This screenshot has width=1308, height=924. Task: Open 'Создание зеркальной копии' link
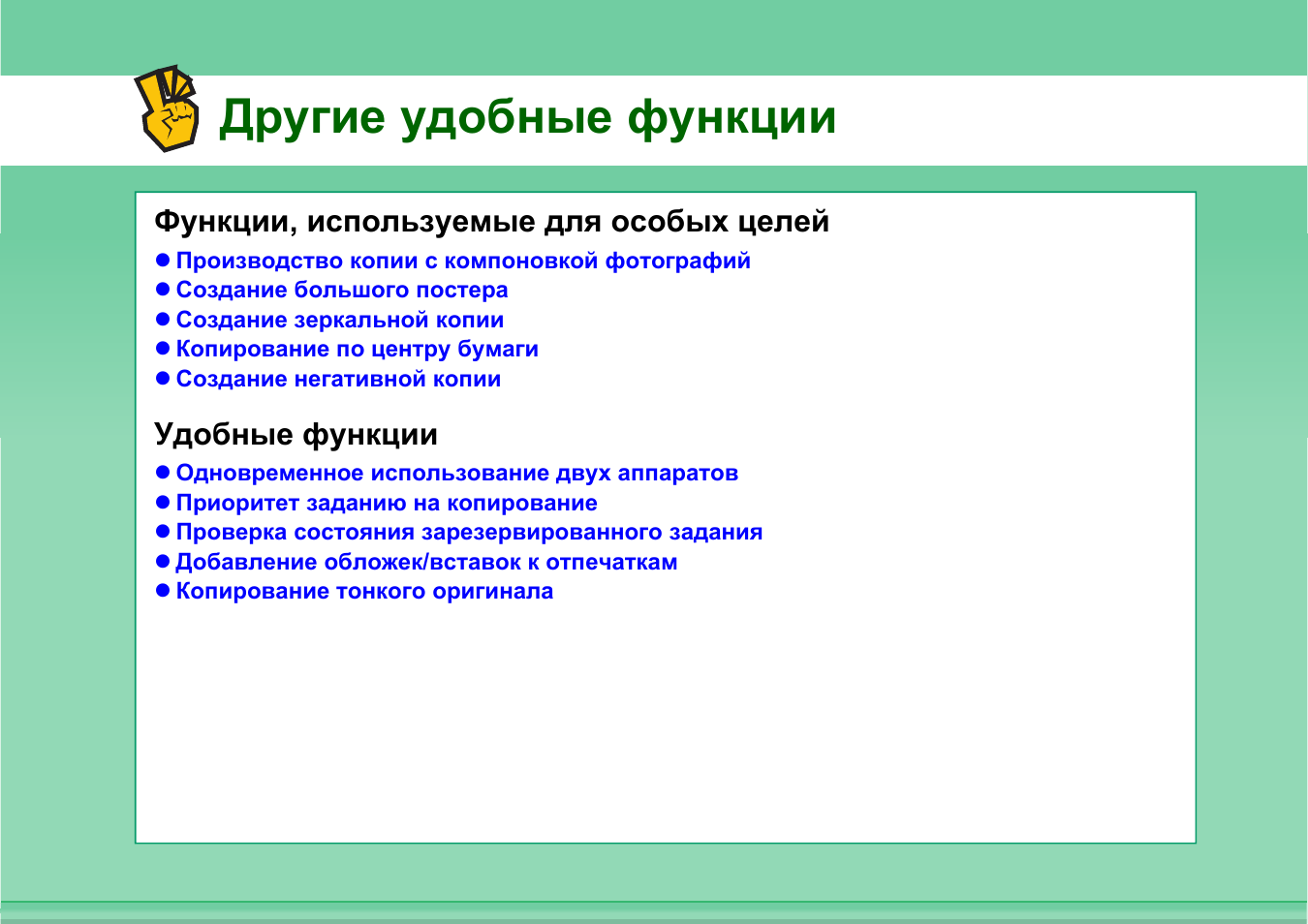coord(340,320)
